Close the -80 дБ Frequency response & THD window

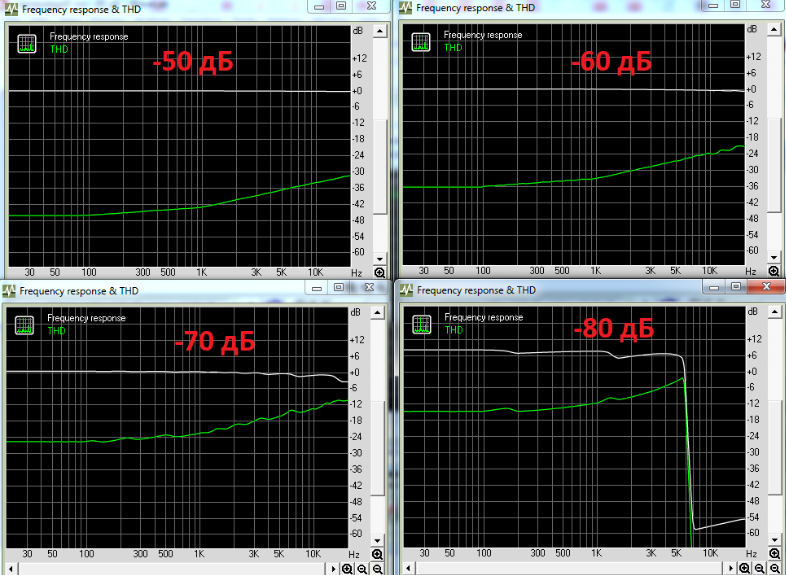pyautogui.click(x=767, y=288)
